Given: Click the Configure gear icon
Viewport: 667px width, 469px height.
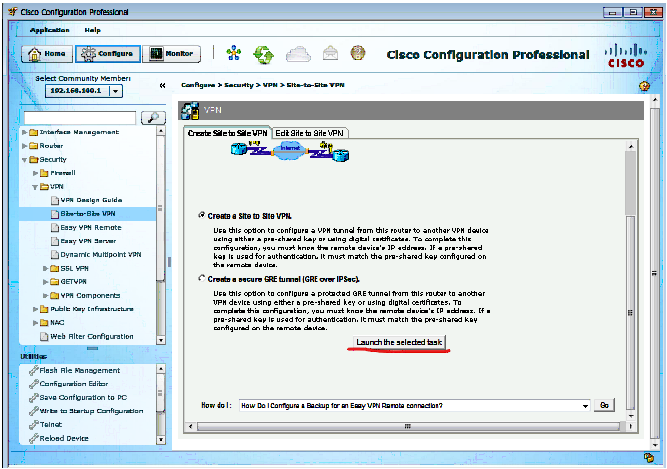Looking at the screenshot, I should [x=88, y=54].
